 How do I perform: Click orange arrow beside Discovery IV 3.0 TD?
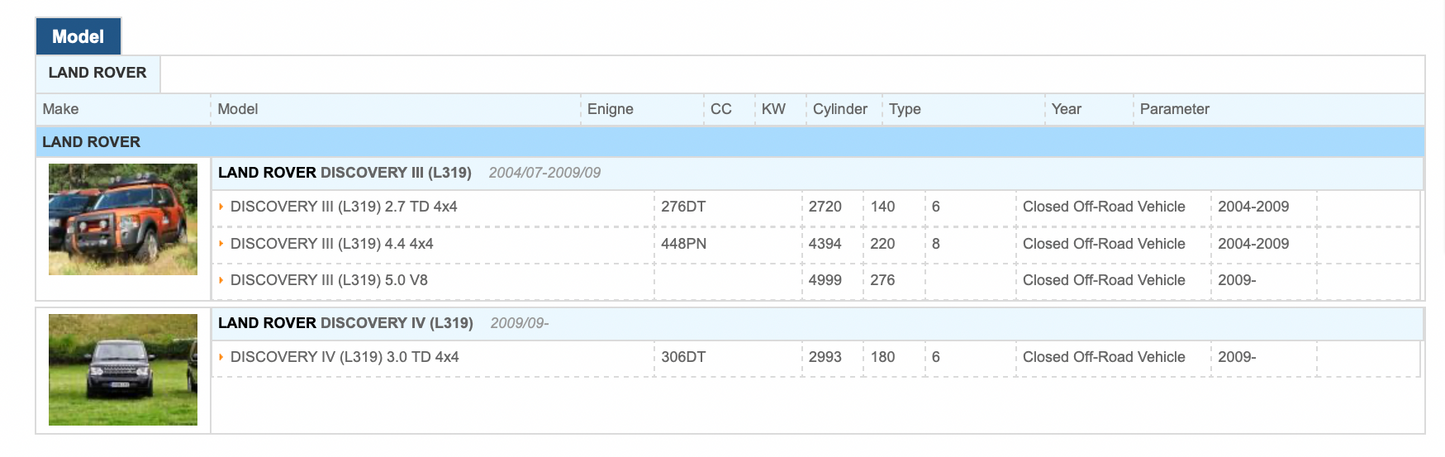[x=221, y=357]
